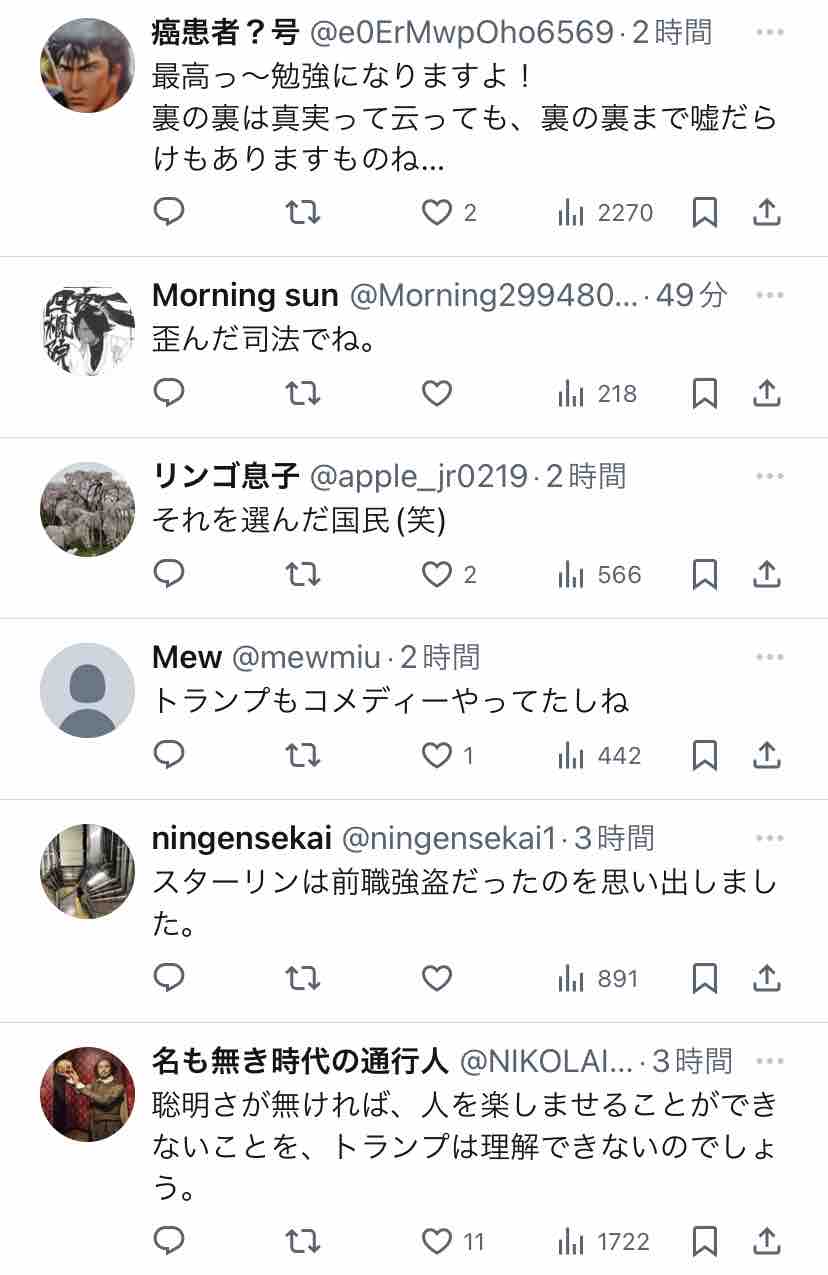Screen dimensions: 828x1275
Task: Reply to リンゴ息子's tweet
Action: [x=169, y=575]
